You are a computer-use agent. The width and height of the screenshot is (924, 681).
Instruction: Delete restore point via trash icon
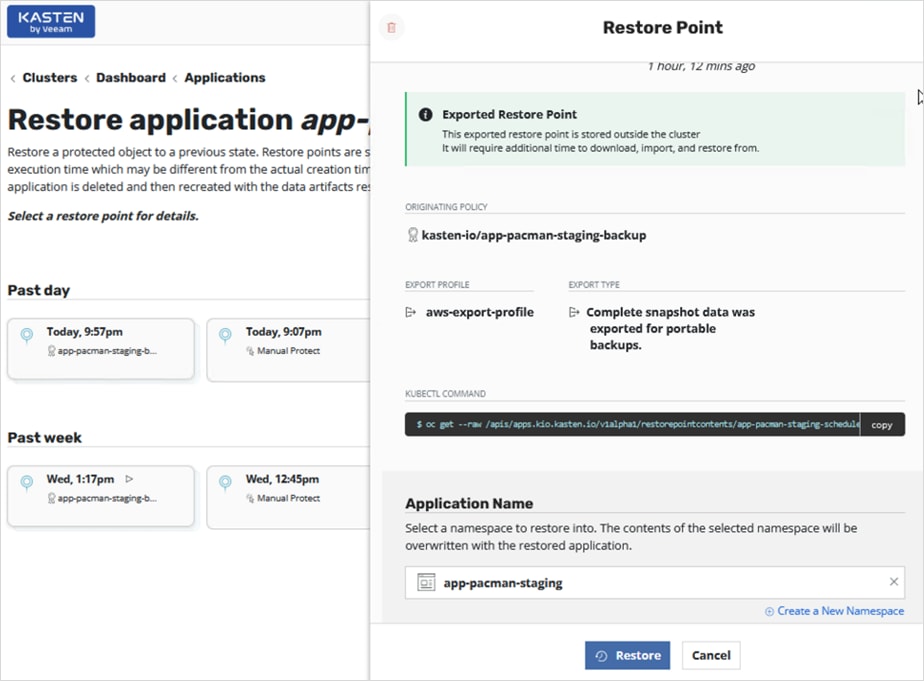coord(391,27)
